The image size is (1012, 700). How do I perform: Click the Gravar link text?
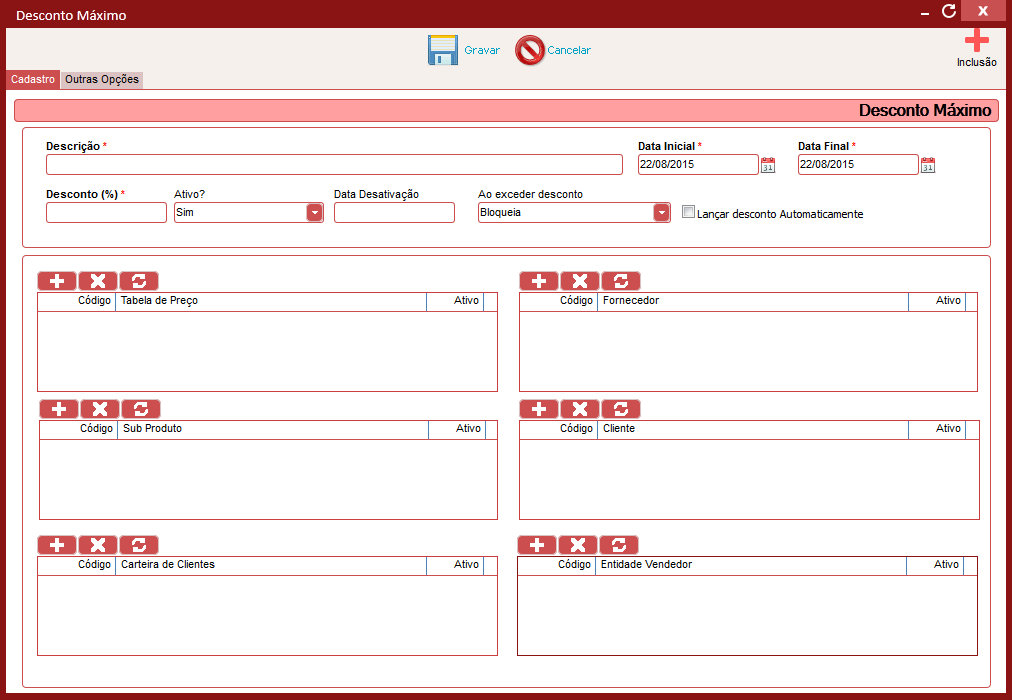click(482, 50)
